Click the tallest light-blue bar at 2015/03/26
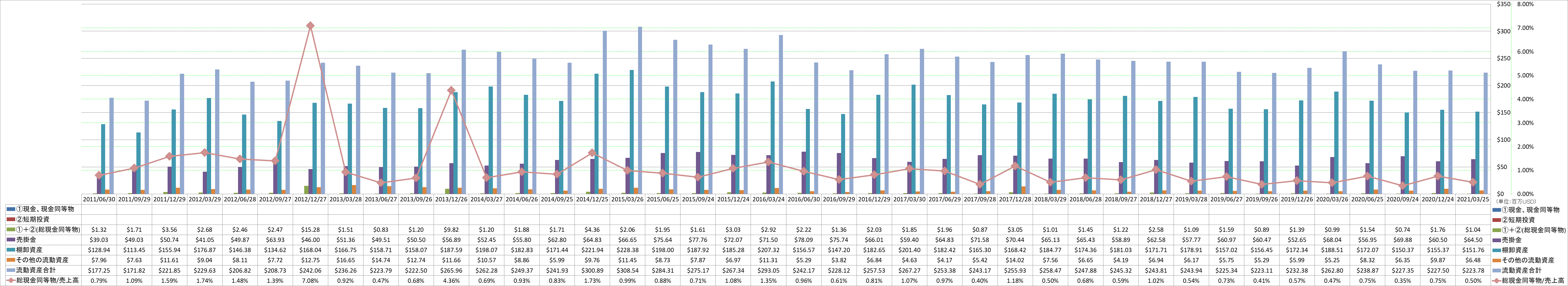This screenshot has width=1568, height=286. 640,110
